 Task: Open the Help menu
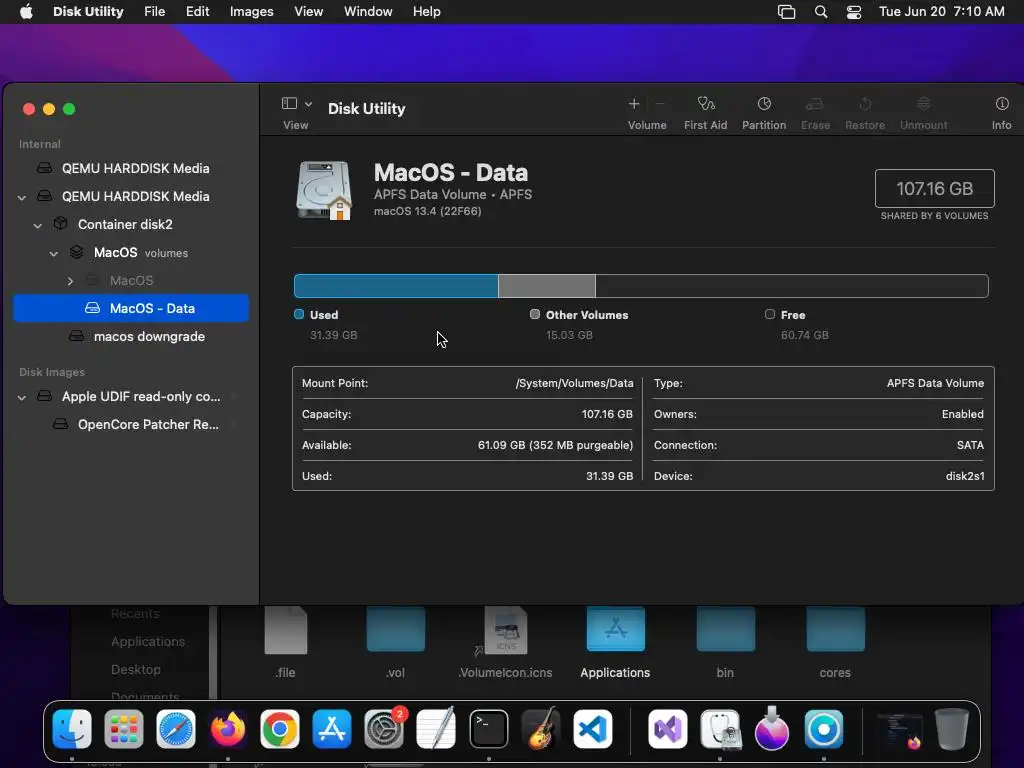tap(426, 12)
